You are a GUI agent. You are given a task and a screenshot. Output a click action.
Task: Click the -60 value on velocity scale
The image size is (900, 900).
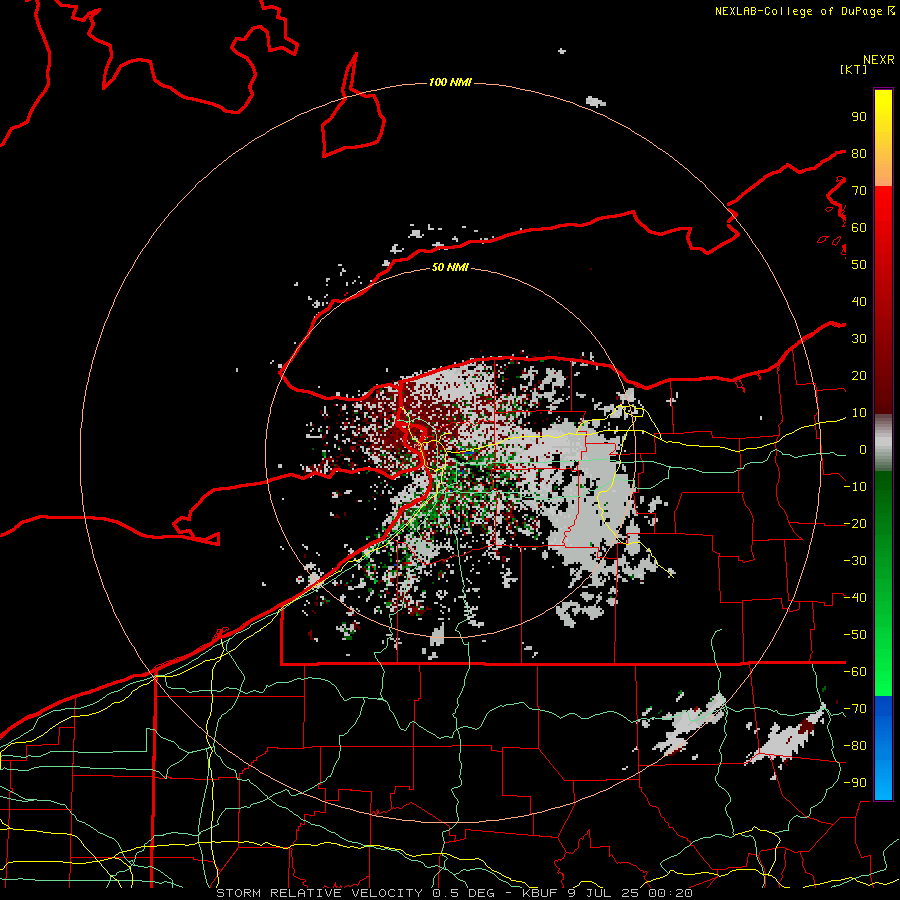click(855, 672)
